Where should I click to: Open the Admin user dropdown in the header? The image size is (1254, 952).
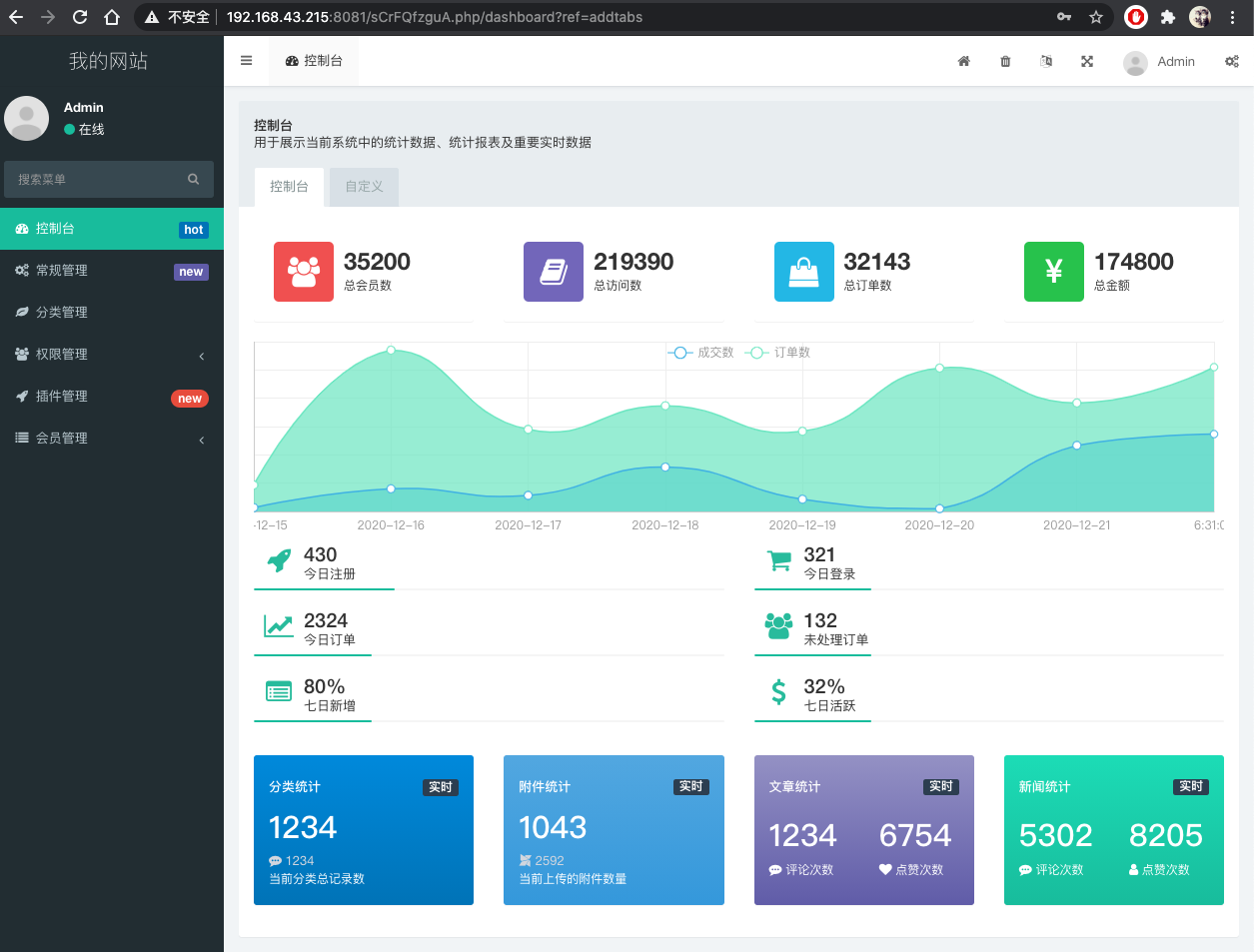1160,61
